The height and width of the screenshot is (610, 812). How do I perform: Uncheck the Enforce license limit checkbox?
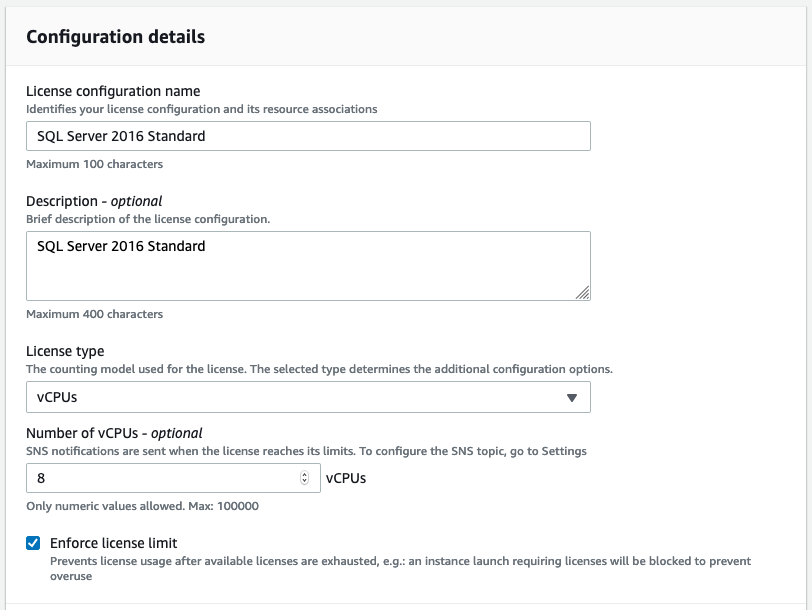click(x=33, y=543)
